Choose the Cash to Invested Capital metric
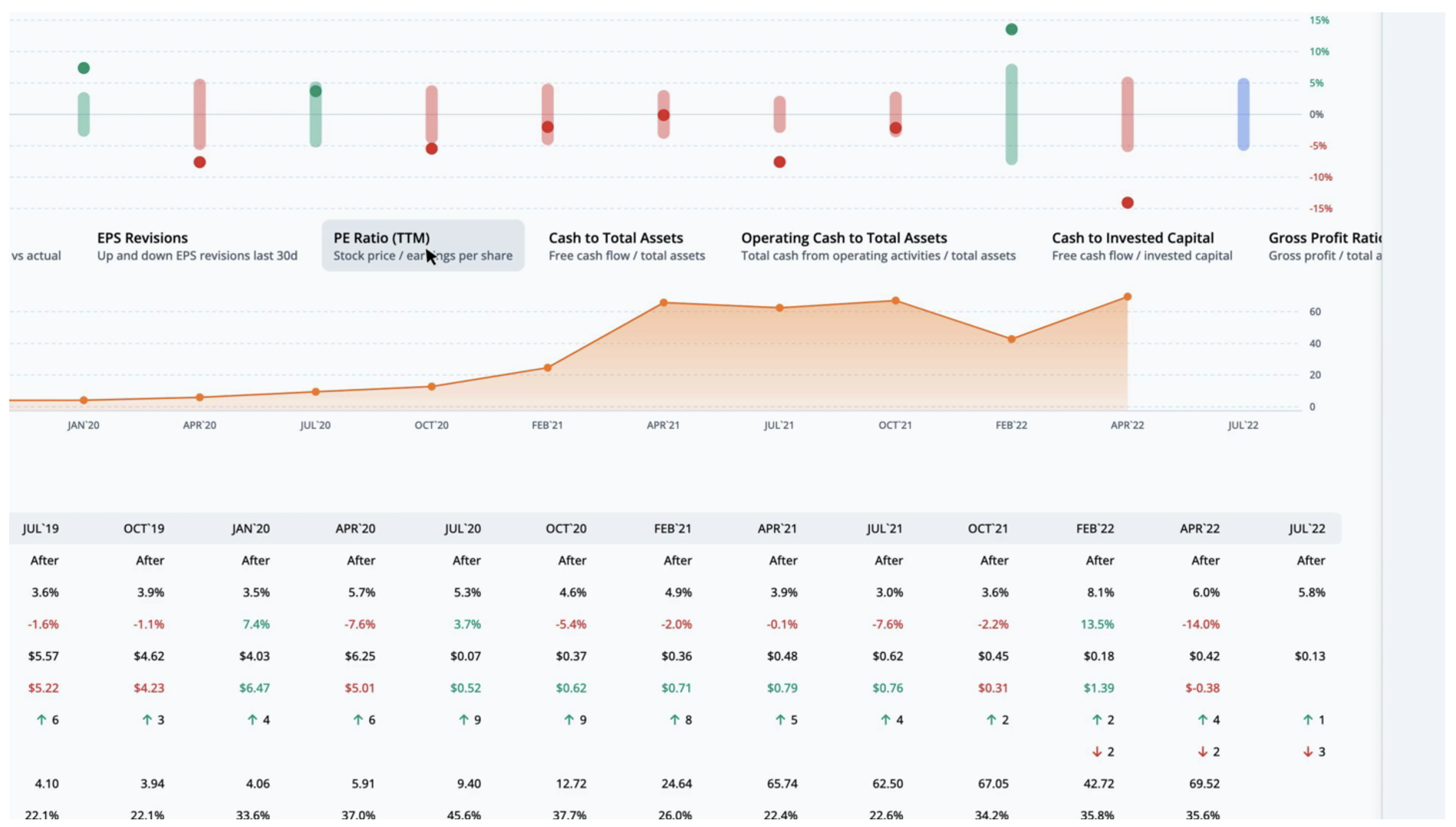 (1141, 245)
